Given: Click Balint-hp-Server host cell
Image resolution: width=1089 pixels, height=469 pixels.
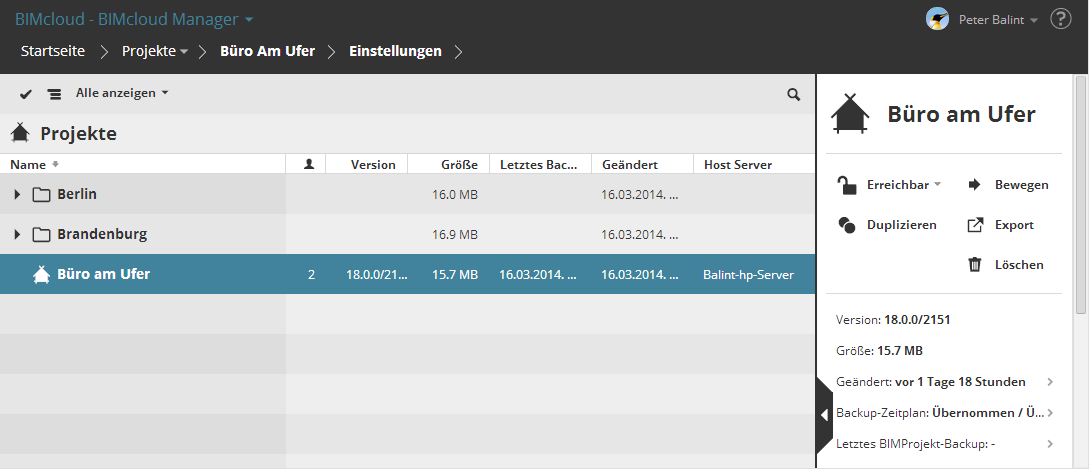Looking at the screenshot, I should point(748,274).
